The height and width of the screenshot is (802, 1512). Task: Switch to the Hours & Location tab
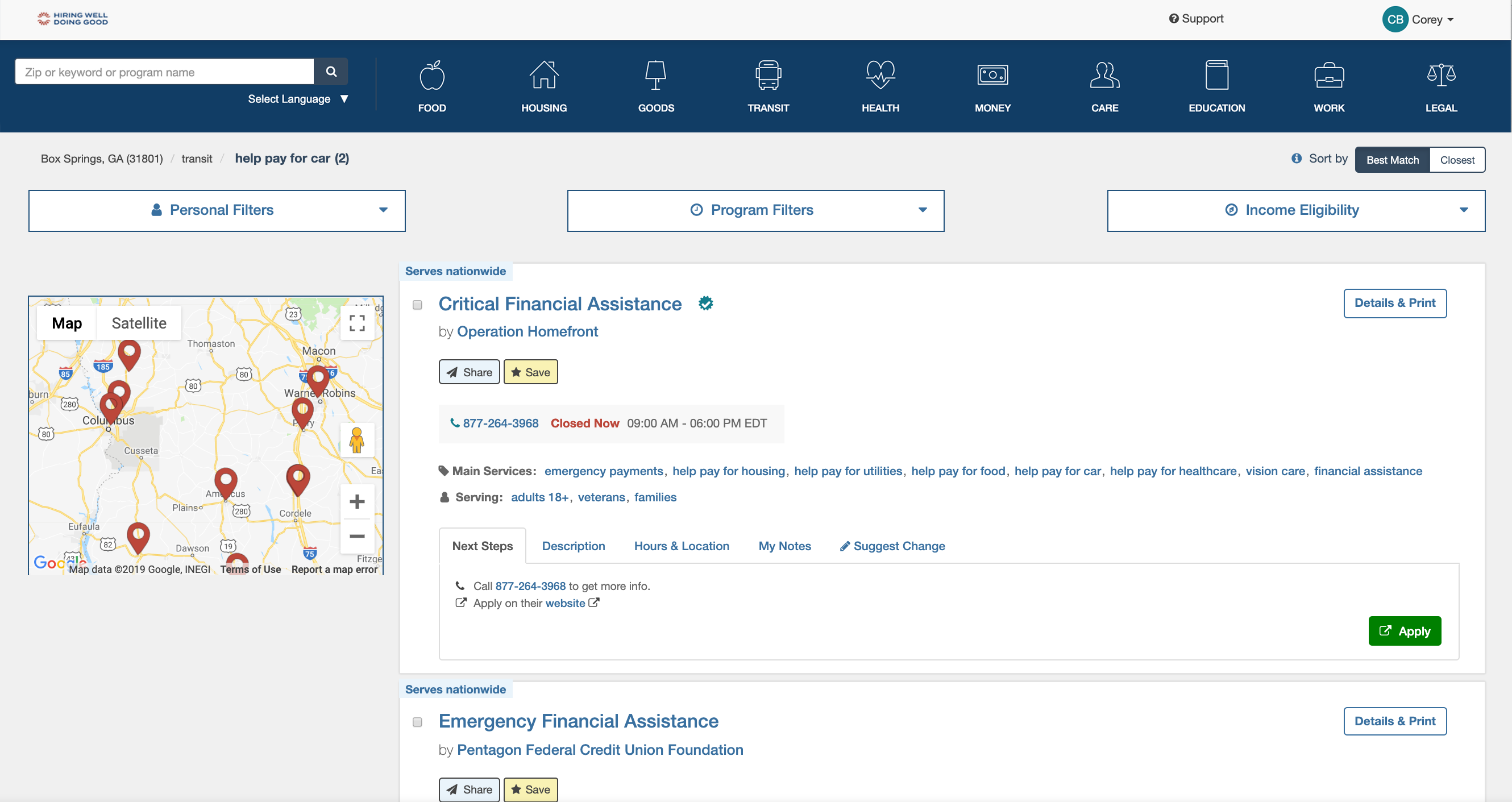[x=682, y=546]
